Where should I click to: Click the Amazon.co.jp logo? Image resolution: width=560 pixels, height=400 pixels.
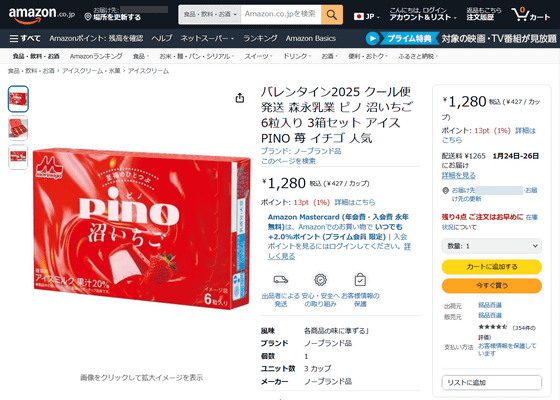click(x=42, y=15)
